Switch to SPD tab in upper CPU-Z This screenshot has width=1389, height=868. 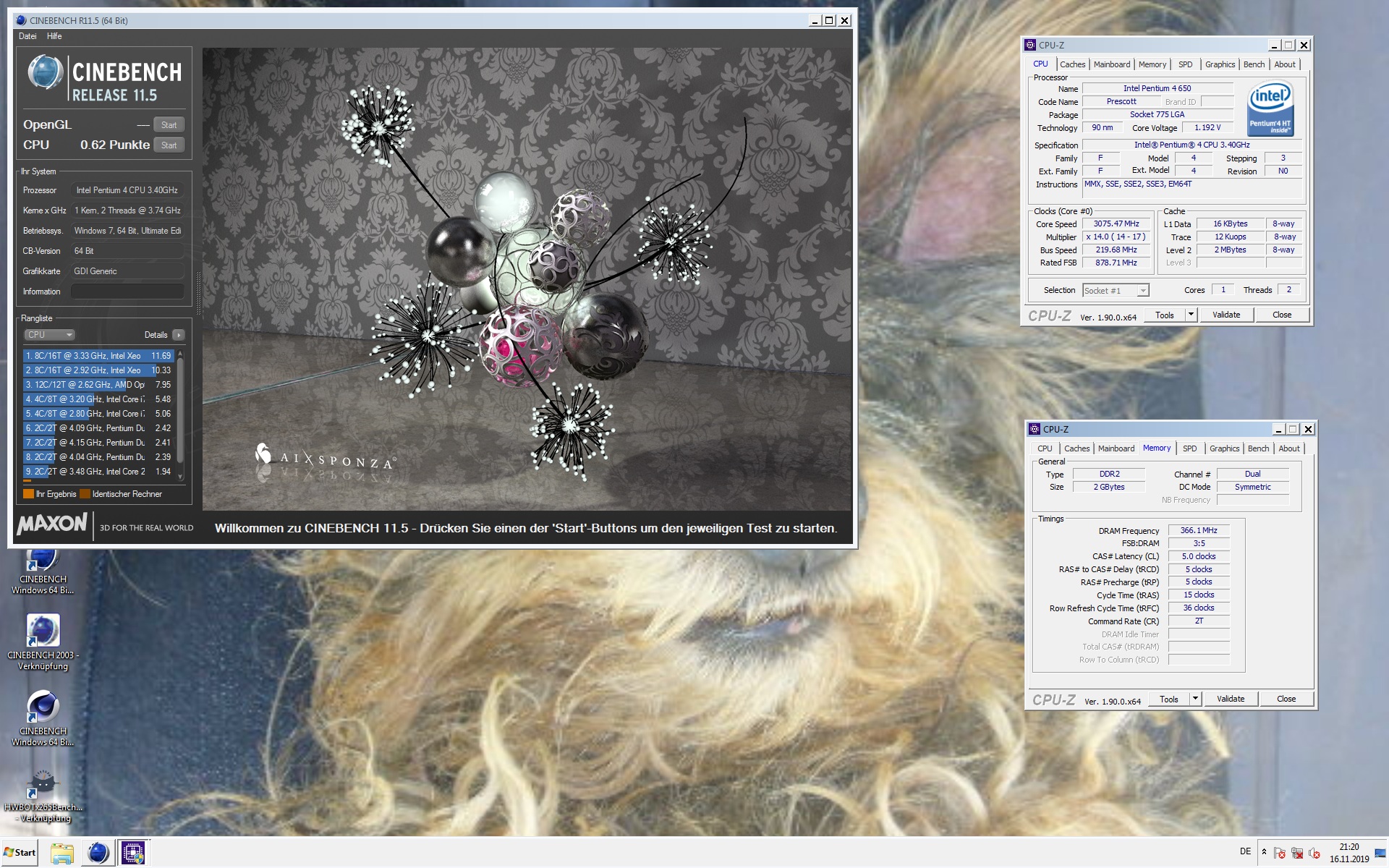(x=1185, y=64)
